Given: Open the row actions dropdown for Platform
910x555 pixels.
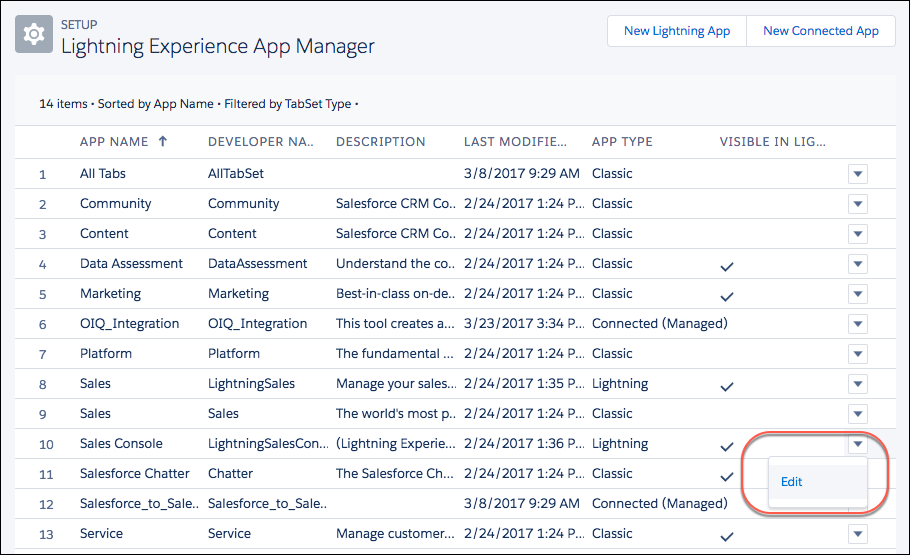Looking at the screenshot, I should tap(858, 354).
